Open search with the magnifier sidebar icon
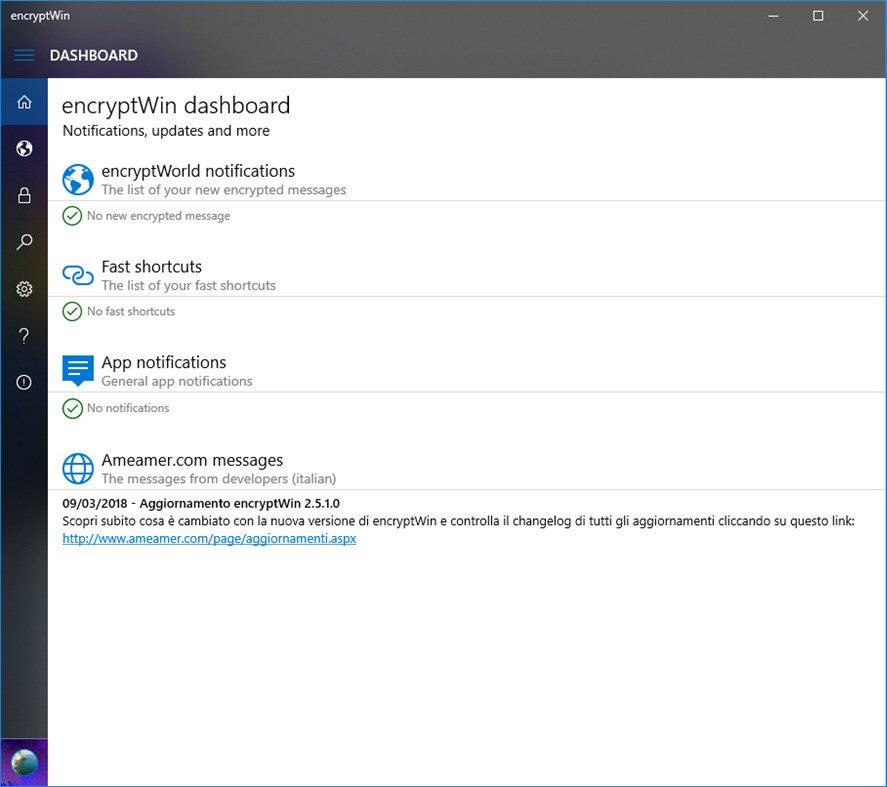Viewport: 887px width, 787px height. (x=24, y=242)
